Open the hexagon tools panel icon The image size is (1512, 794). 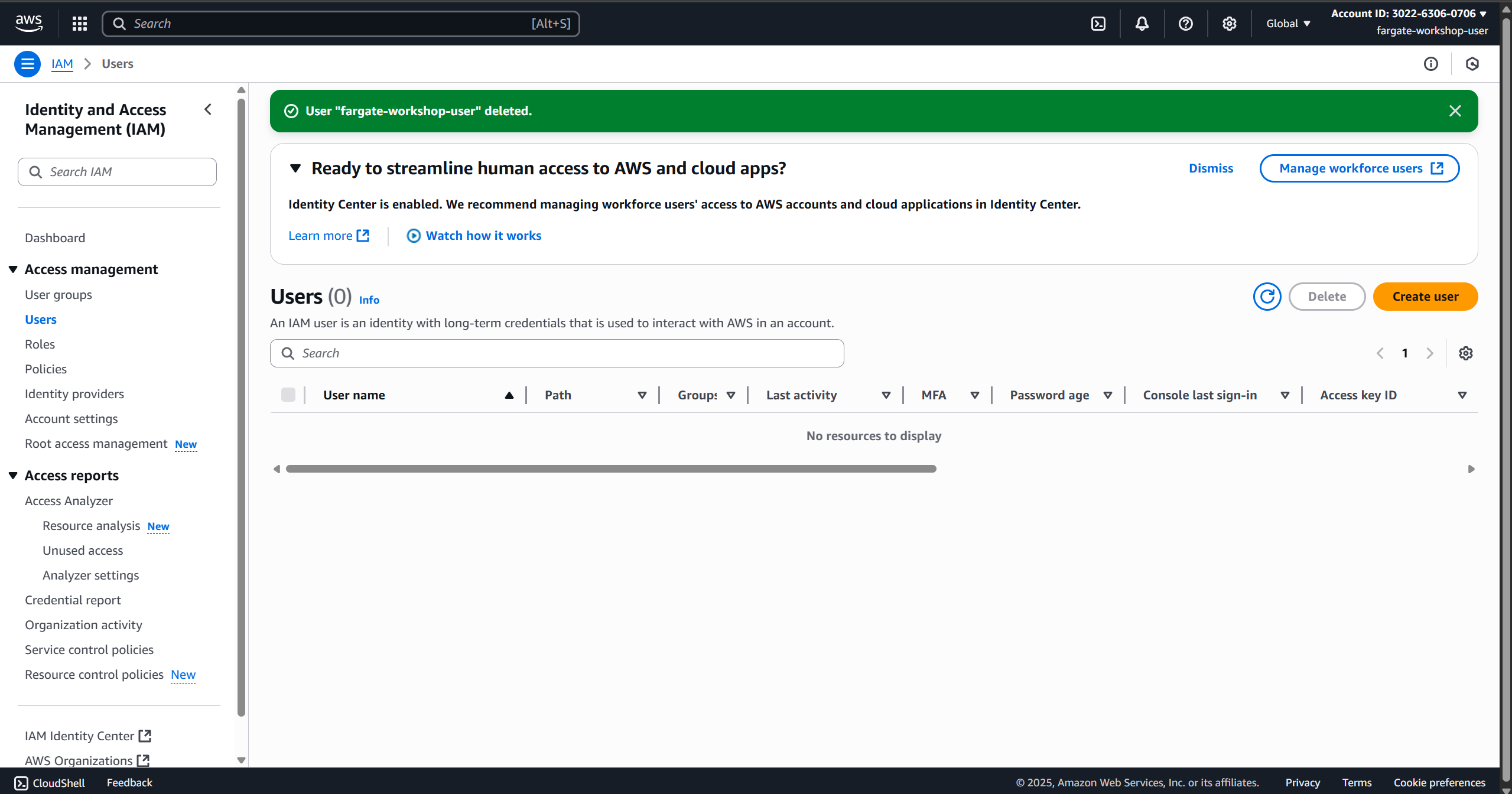pos(1472,64)
